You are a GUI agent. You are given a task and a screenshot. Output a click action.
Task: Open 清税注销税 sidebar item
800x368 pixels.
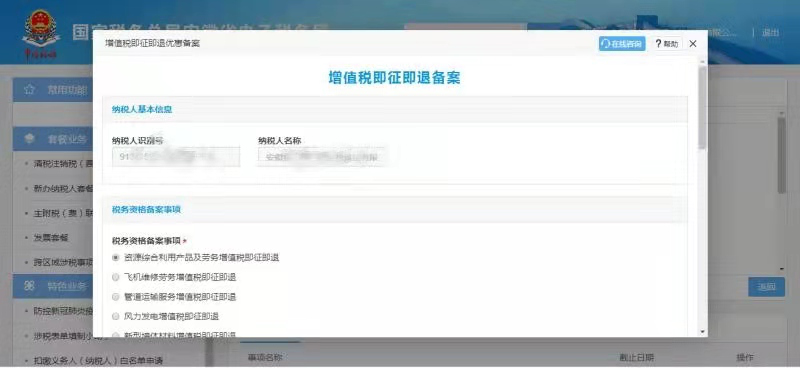[x=63, y=164]
